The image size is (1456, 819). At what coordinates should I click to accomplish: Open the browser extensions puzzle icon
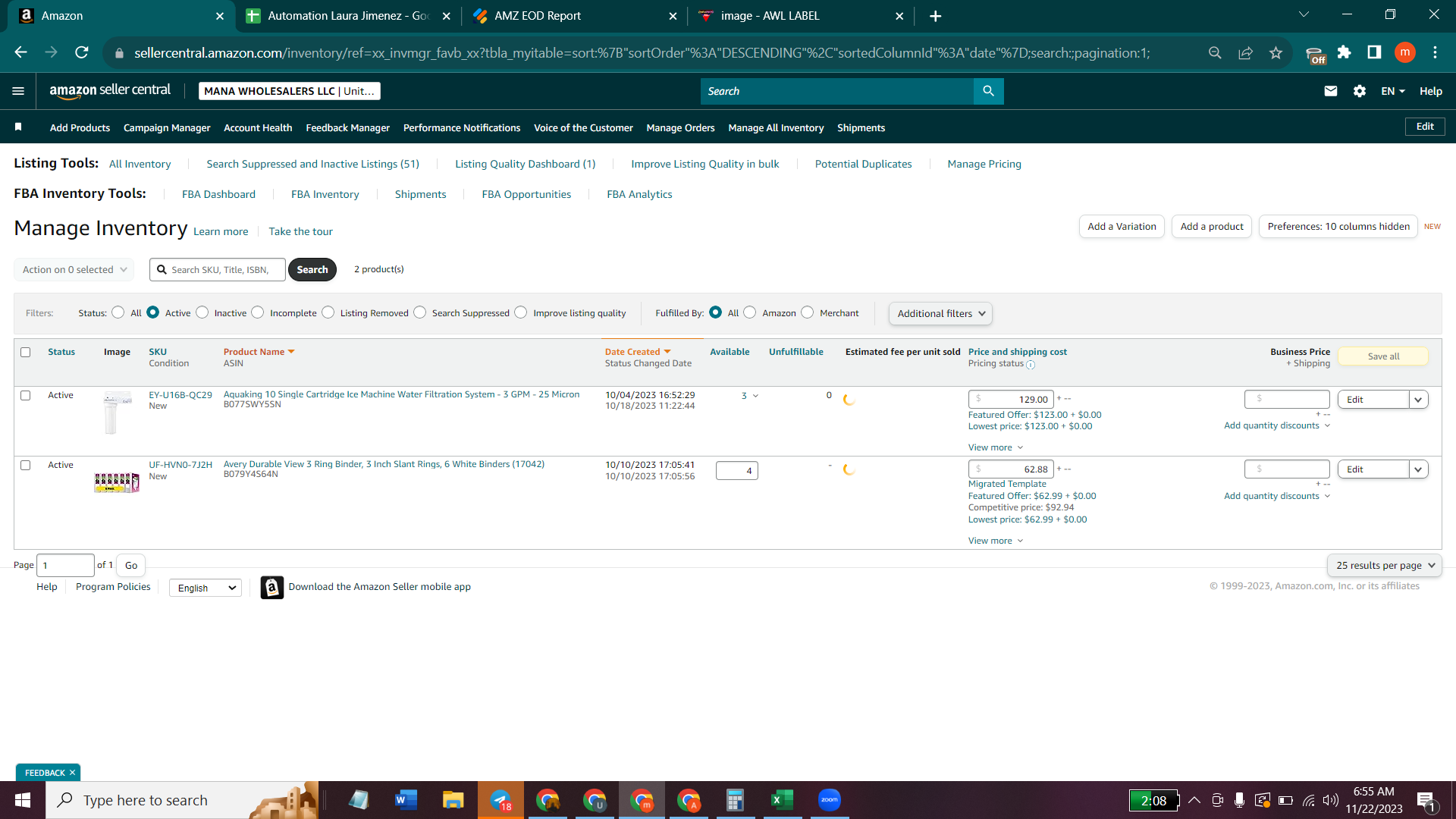point(1344,52)
